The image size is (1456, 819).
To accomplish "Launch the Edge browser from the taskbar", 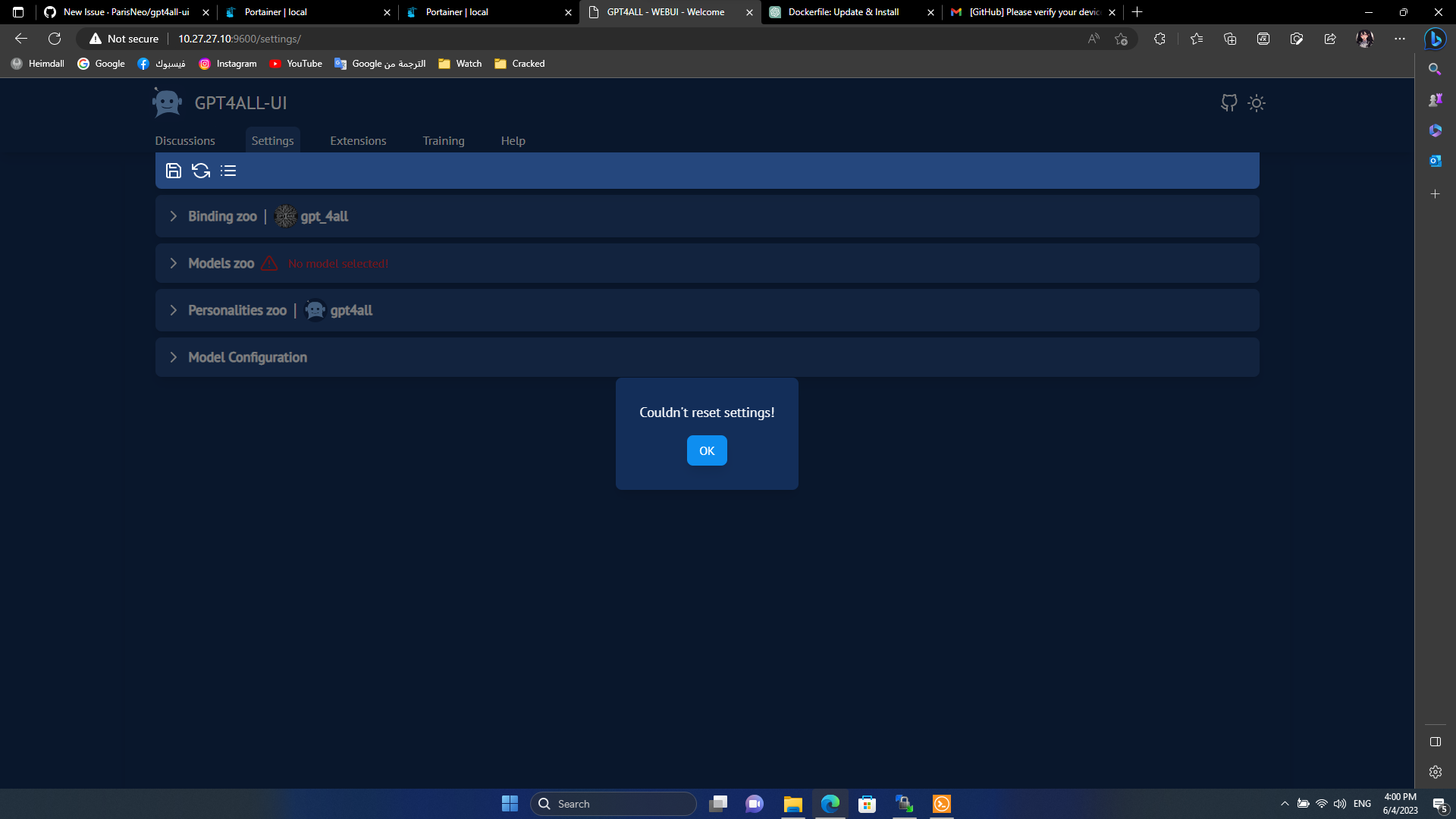I will point(831,803).
